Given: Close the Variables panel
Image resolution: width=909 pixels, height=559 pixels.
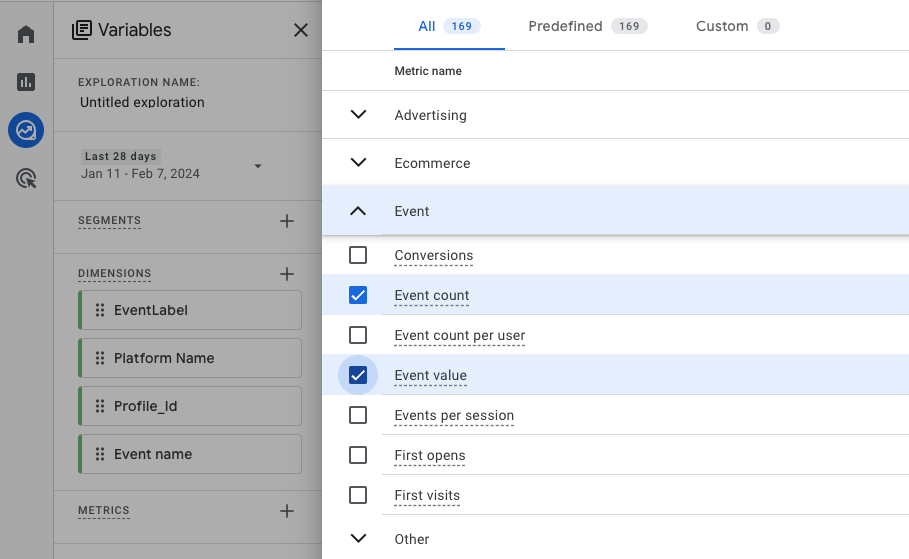Looking at the screenshot, I should (301, 30).
